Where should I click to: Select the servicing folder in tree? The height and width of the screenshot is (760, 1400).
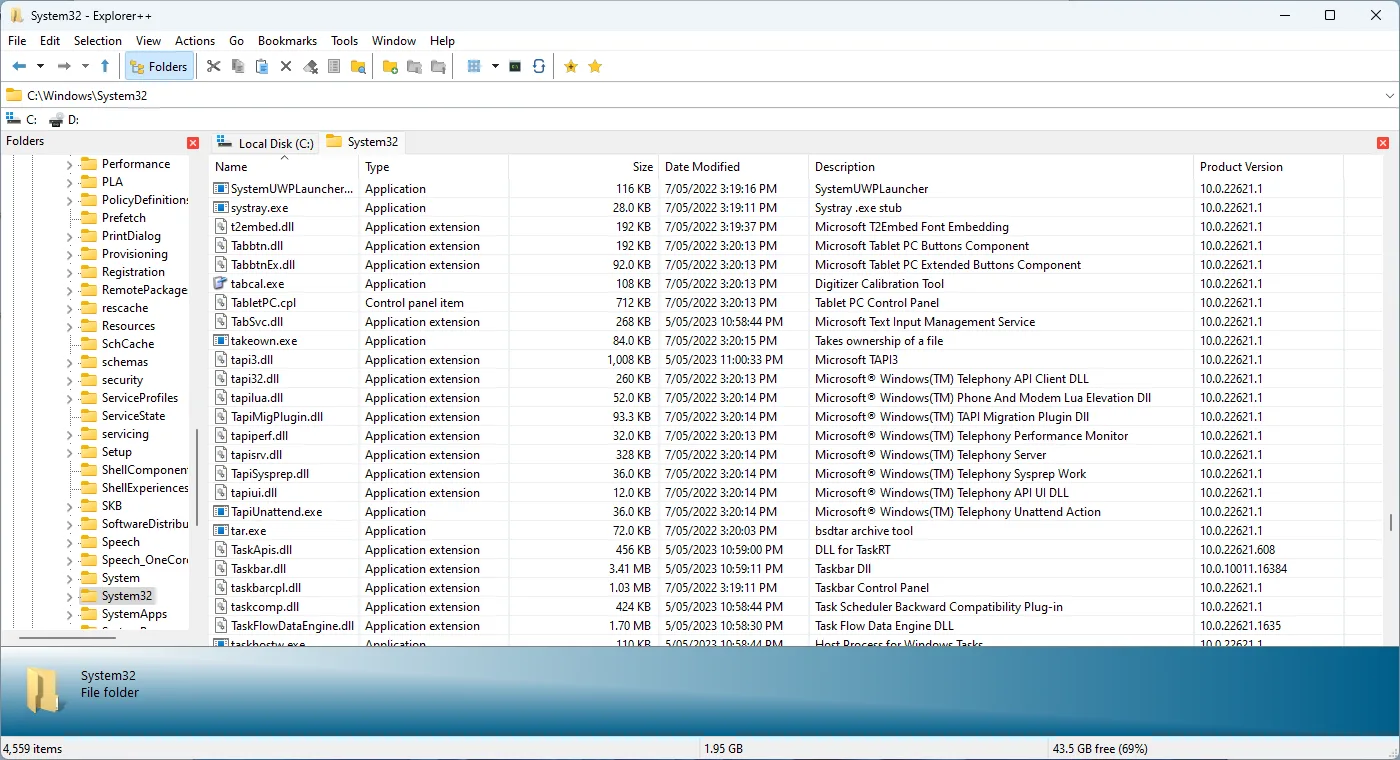(x=125, y=434)
